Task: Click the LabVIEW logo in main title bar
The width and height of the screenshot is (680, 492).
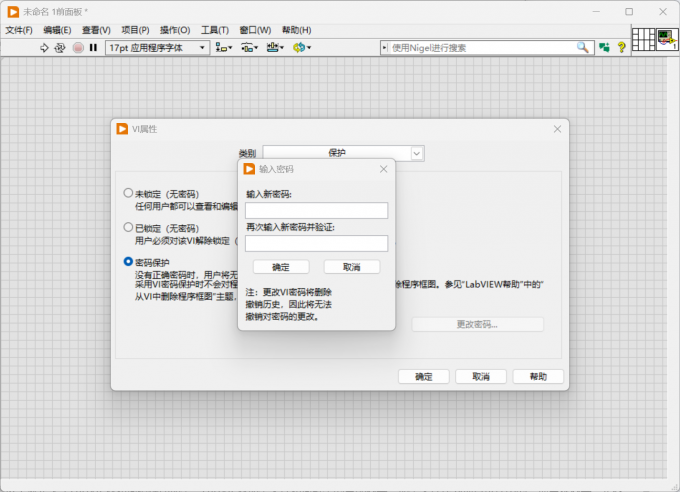Action: (13, 12)
